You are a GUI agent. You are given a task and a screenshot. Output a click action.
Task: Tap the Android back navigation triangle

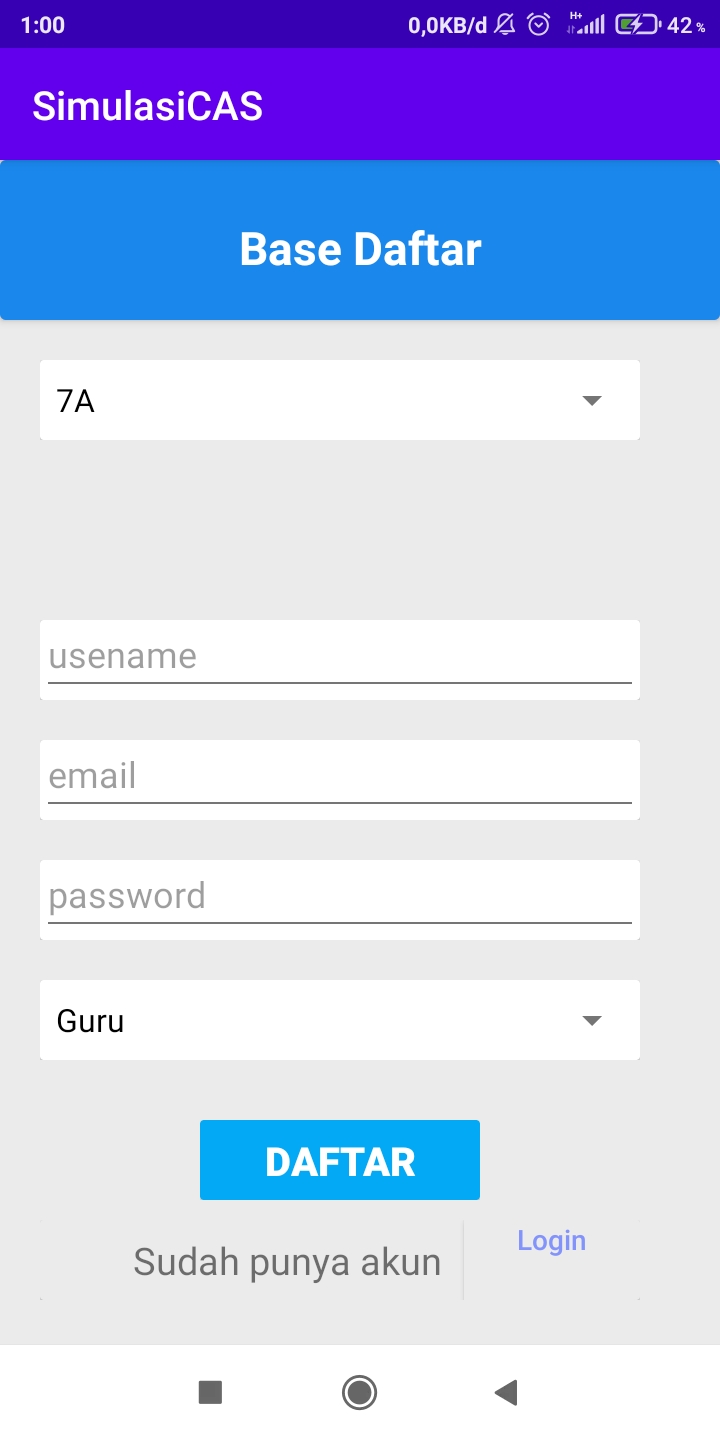tap(506, 1392)
